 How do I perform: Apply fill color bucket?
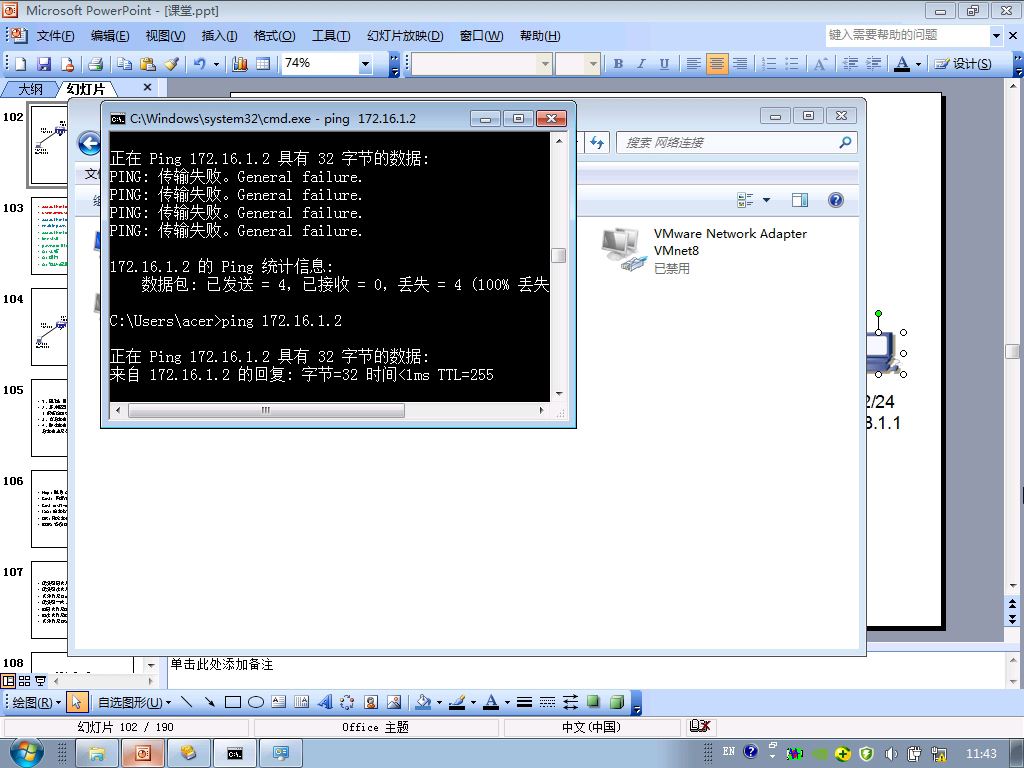pyautogui.click(x=423, y=703)
